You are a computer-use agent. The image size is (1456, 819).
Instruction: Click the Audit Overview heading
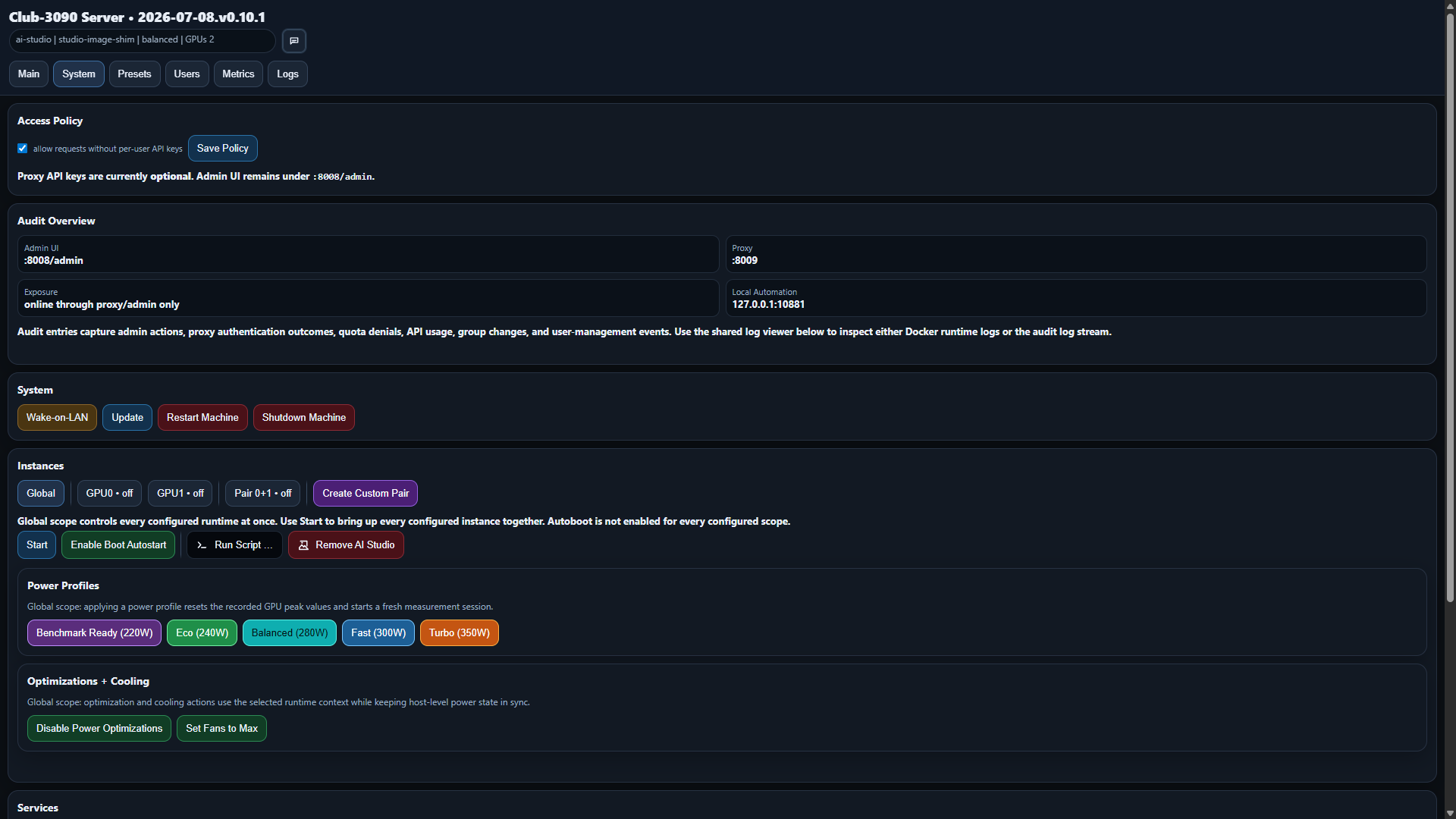pyautogui.click(x=56, y=221)
